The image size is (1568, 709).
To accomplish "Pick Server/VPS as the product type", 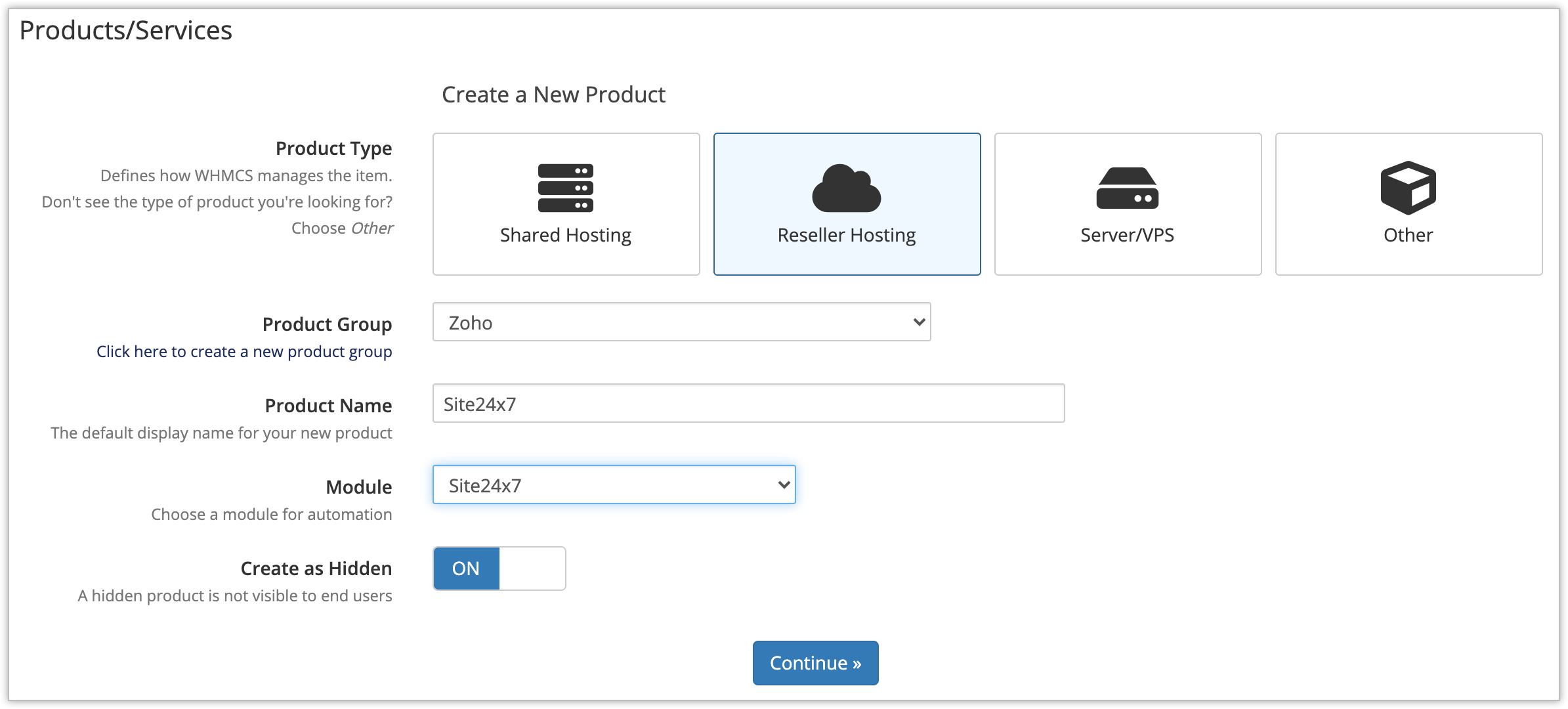I will pyautogui.click(x=1128, y=204).
